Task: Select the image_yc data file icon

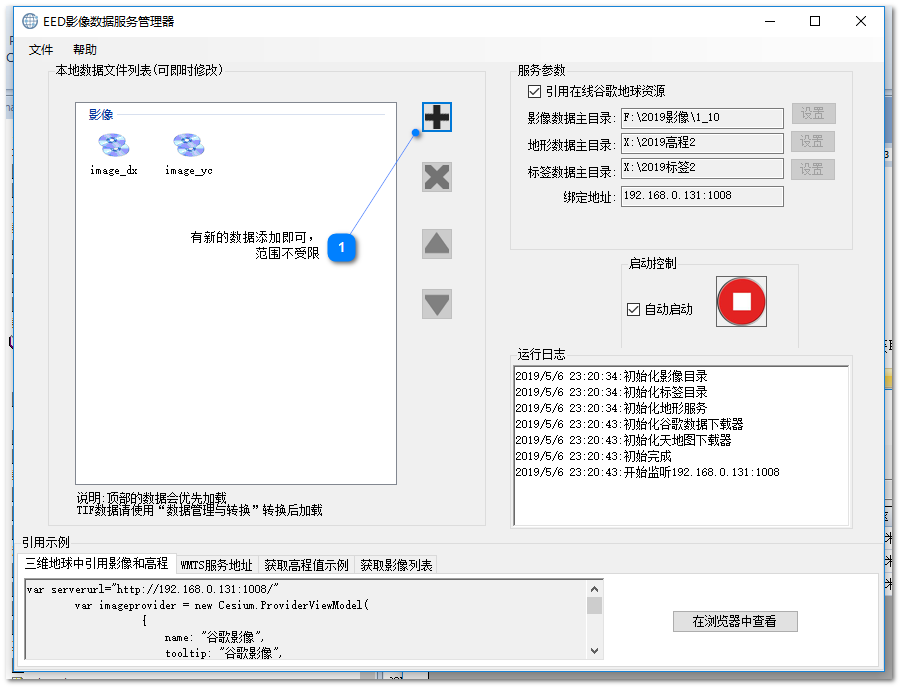Action: pos(188,146)
